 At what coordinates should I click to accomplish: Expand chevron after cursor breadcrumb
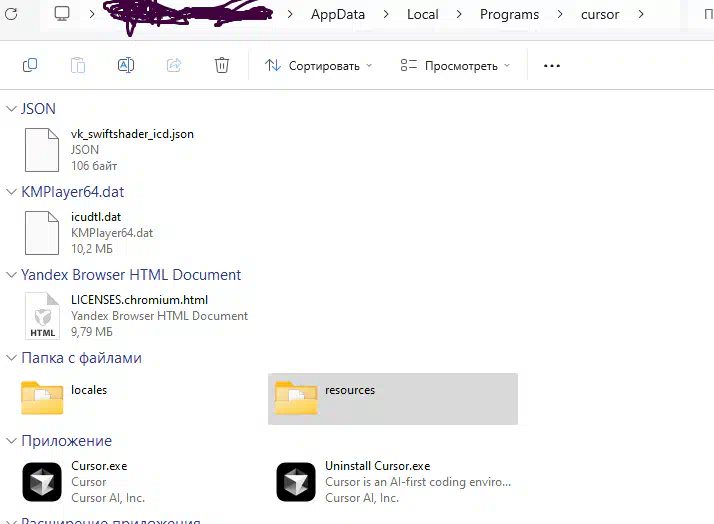tap(641, 14)
